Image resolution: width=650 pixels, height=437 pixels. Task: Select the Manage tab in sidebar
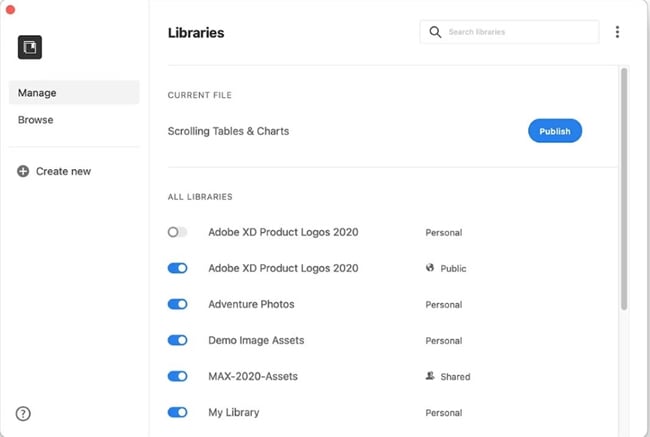[74, 92]
